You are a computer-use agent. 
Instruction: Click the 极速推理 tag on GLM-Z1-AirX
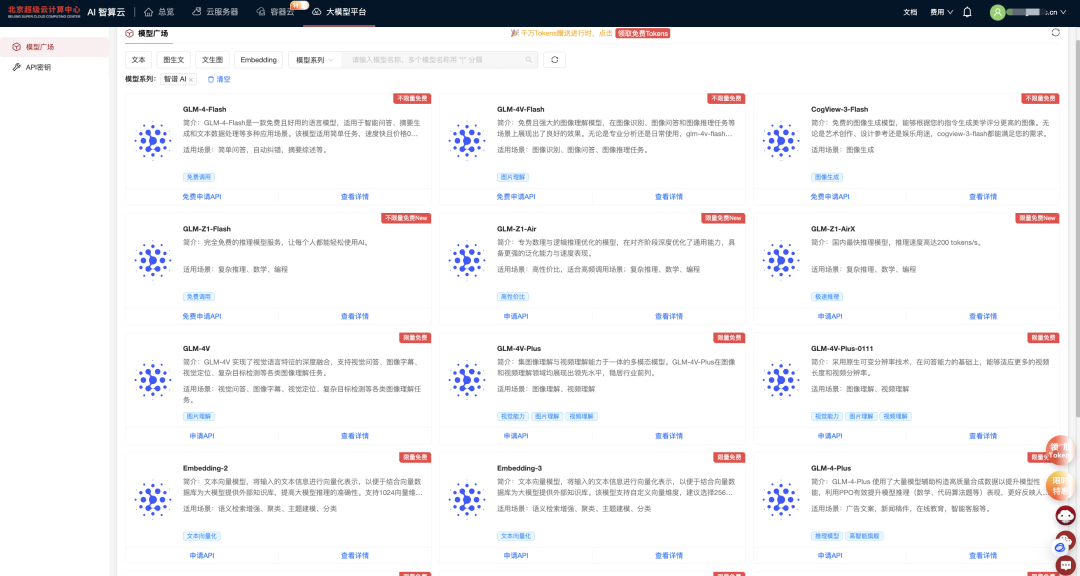(827, 297)
